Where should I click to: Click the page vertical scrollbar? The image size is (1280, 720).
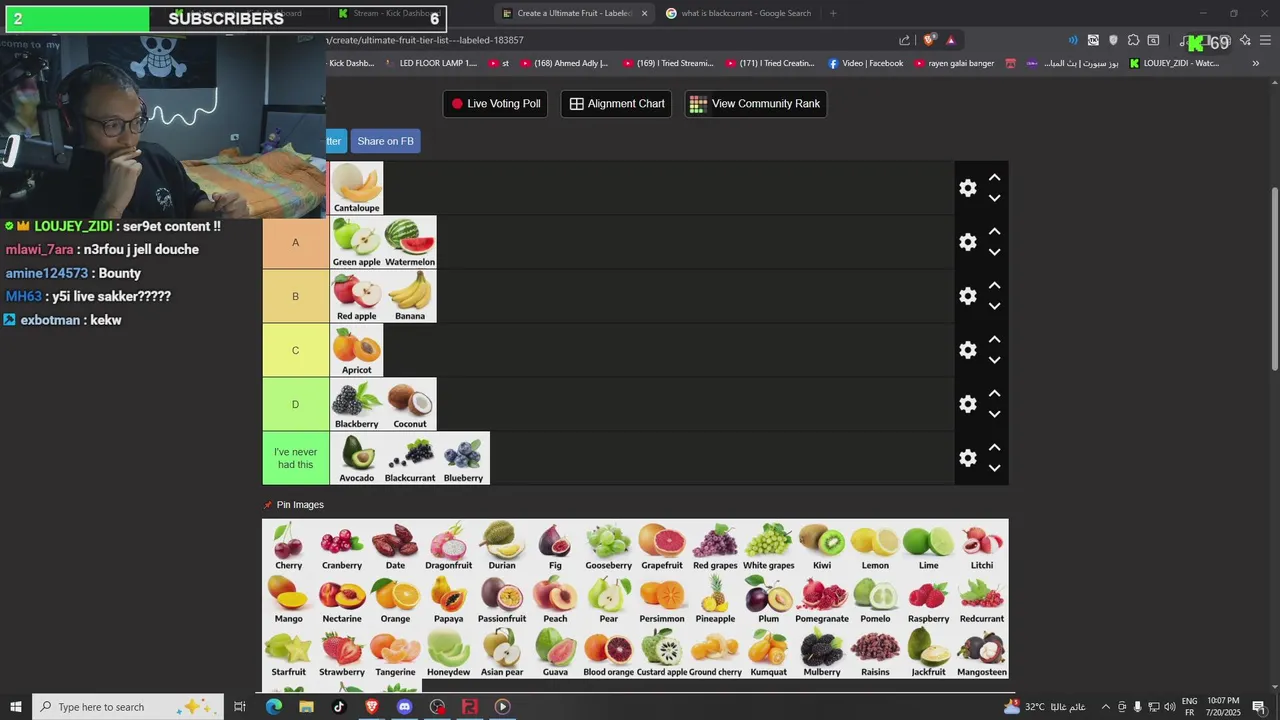(x=1274, y=280)
